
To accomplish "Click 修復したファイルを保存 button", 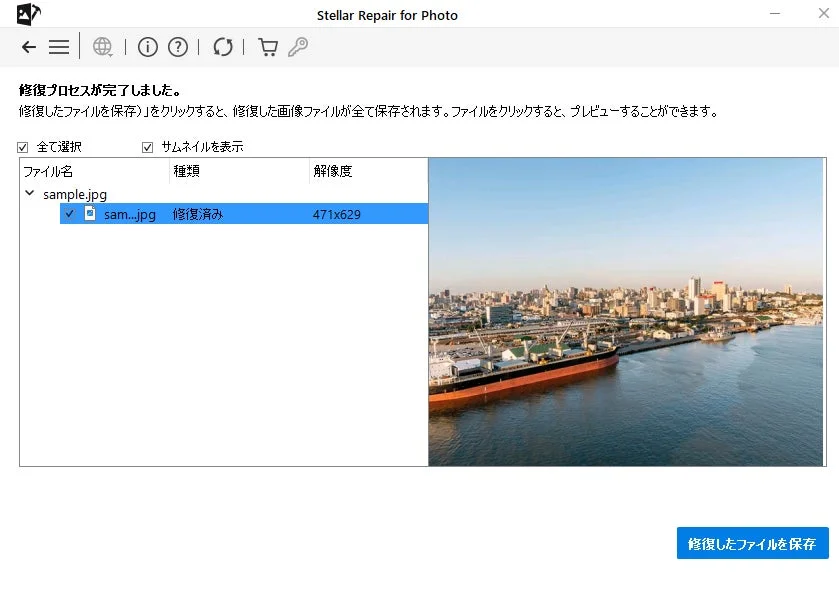I will [x=752, y=543].
